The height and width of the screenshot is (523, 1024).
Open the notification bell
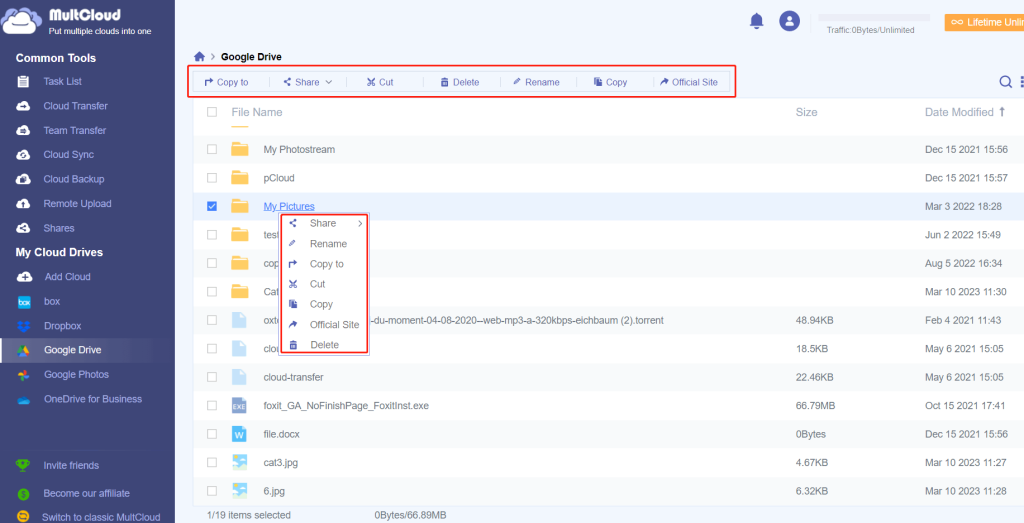click(756, 21)
